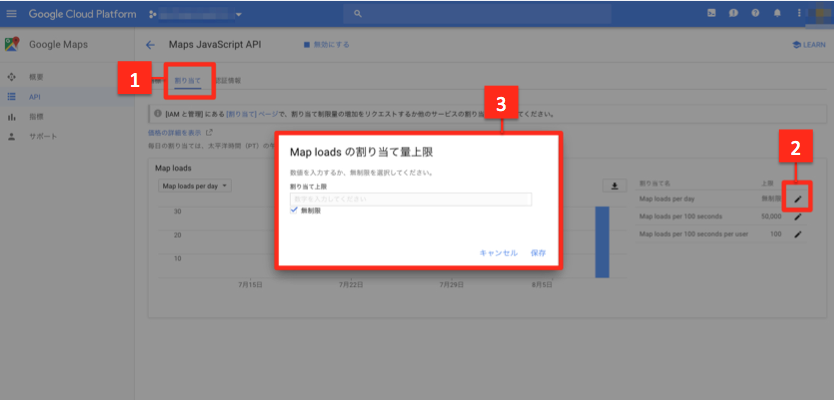Viewport: 834px width, 400px height.
Task: Click the Google Maps logo icon
Action: click(12, 45)
